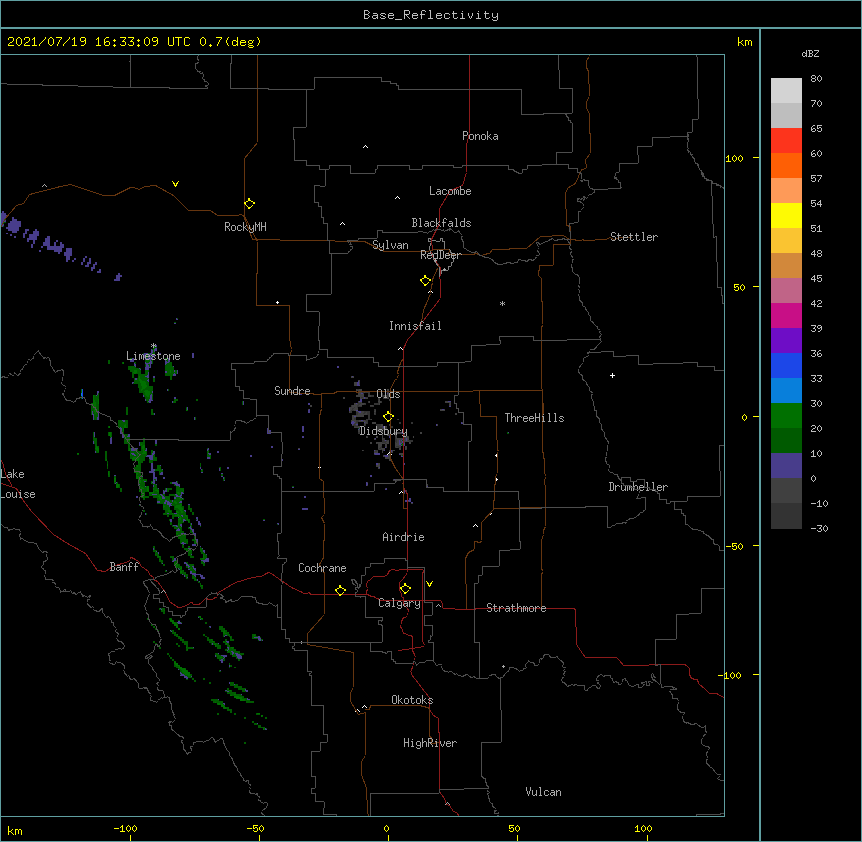Click the yellow marker near RockyMH
This screenshot has width=862, height=842.
(249, 204)
